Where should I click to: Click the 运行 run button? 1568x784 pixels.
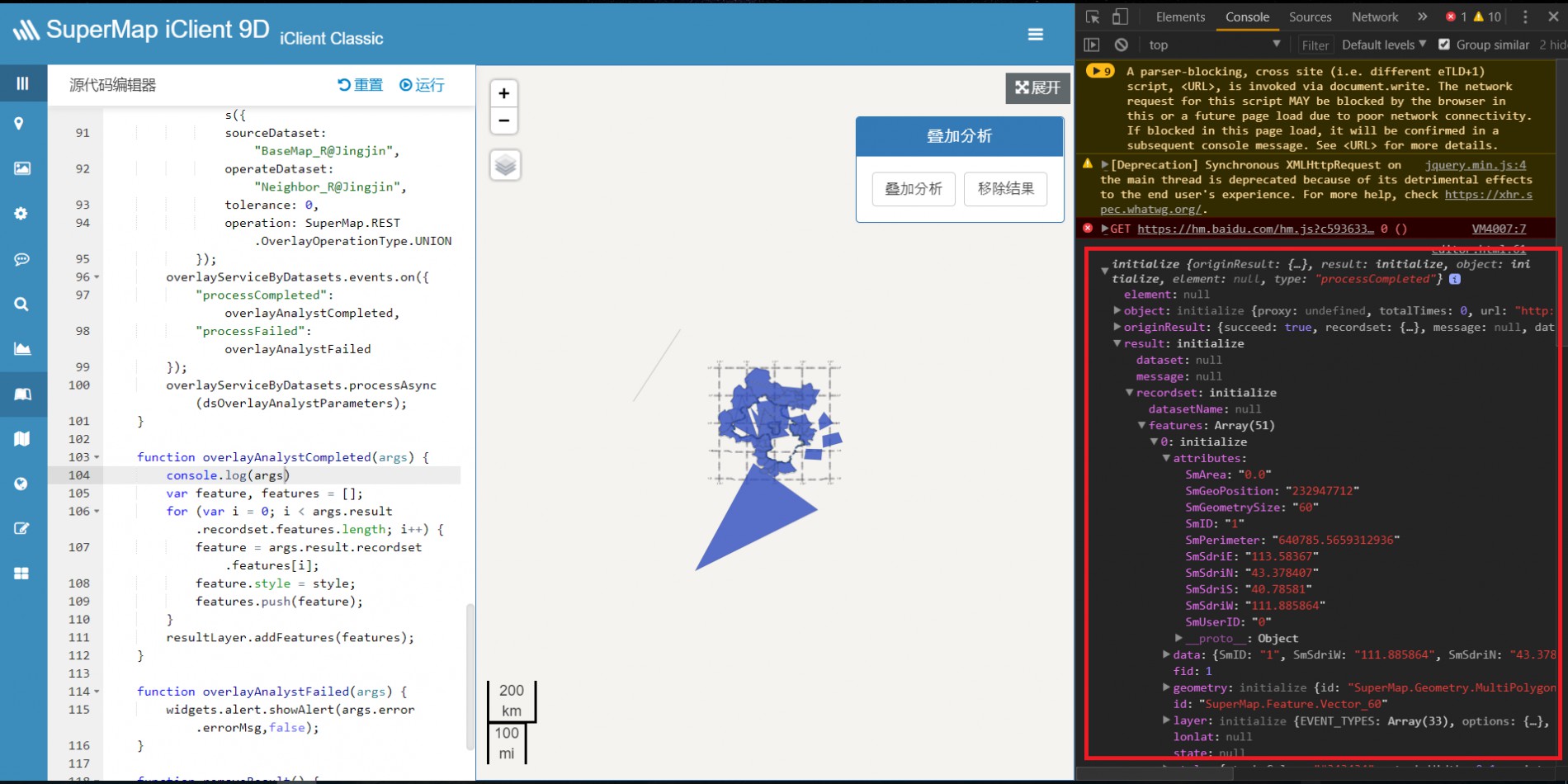[422, 85]
